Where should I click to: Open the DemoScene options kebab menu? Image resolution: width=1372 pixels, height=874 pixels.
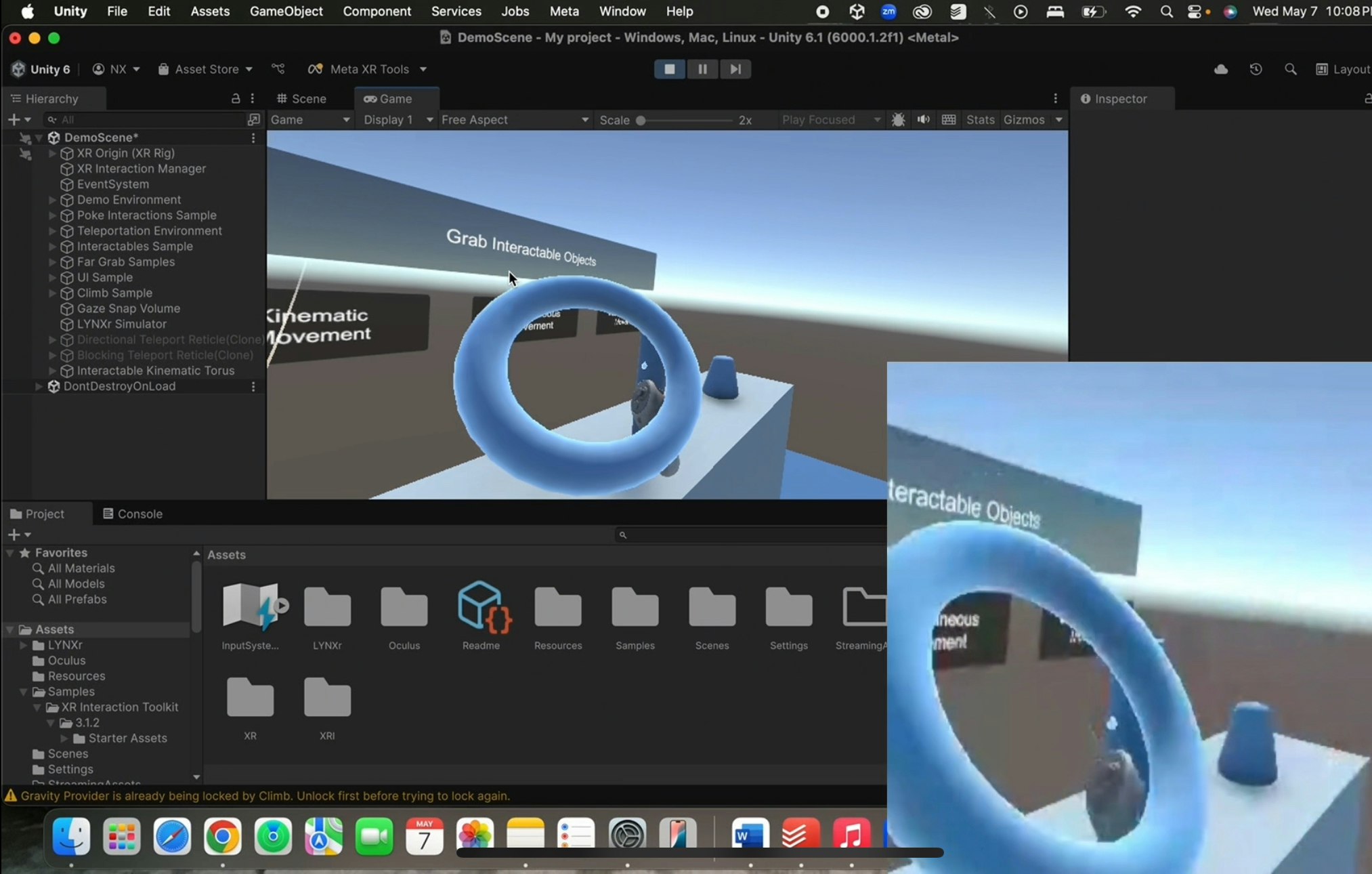click(x=253, y=138)
